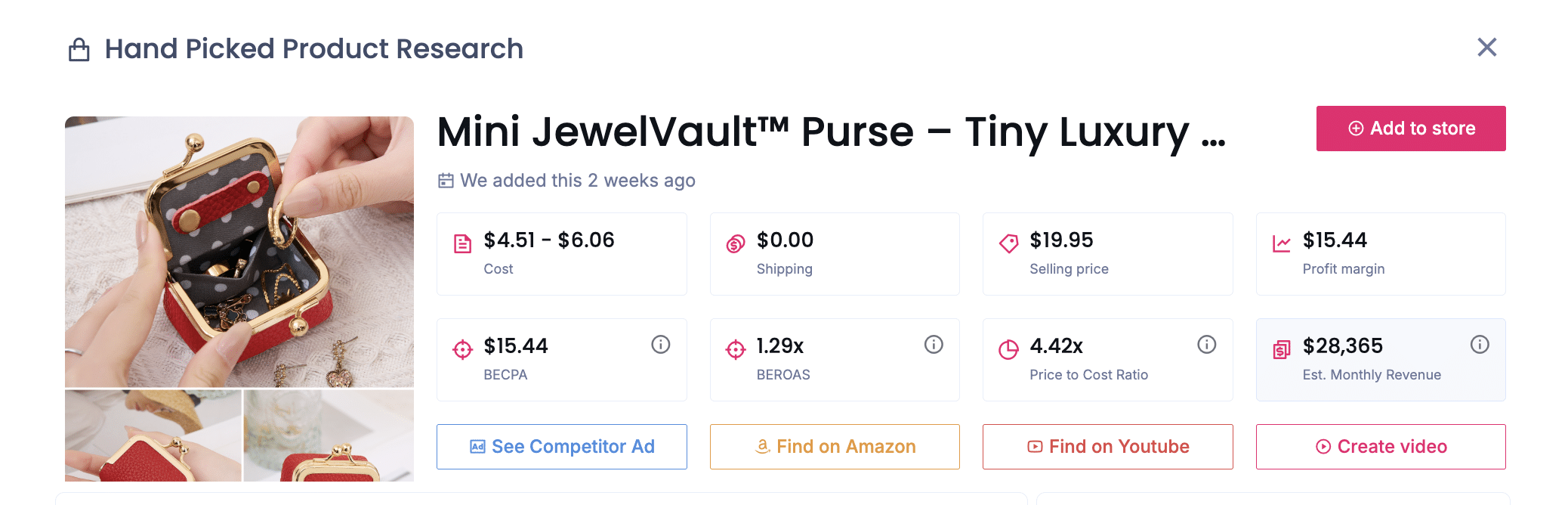
Task: Click the Est. Monthly Revenue receipt icon
Action: 1282,349
